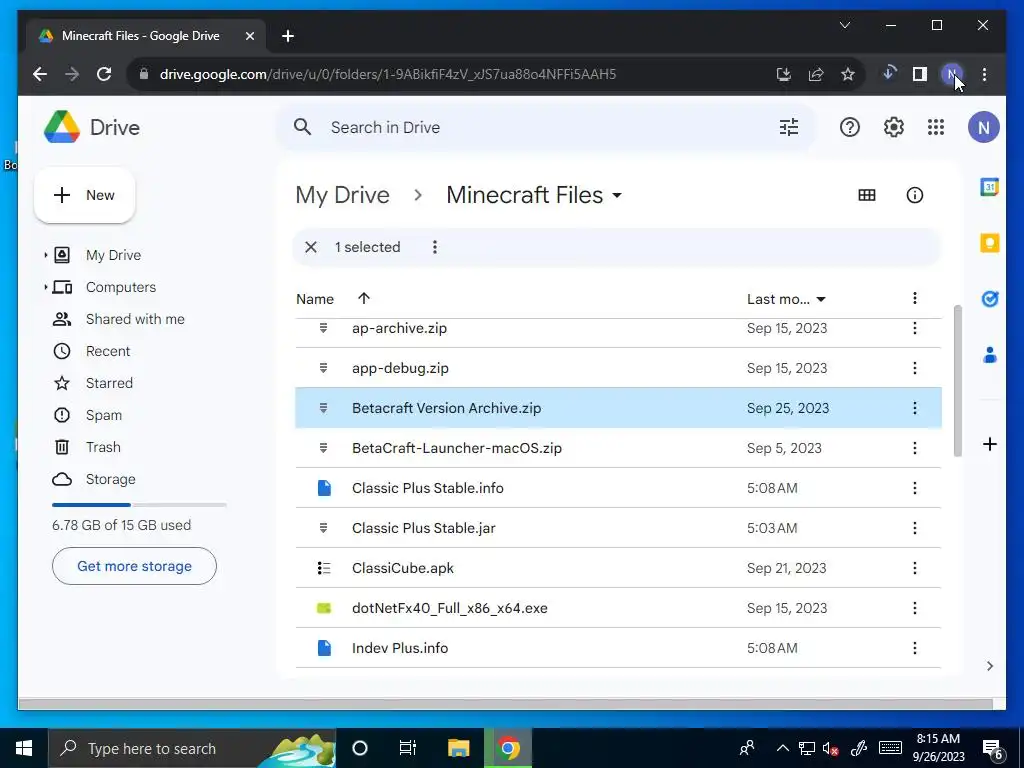
Task: Expand My Drive tree arrow in sidebar
Action: 45,255
